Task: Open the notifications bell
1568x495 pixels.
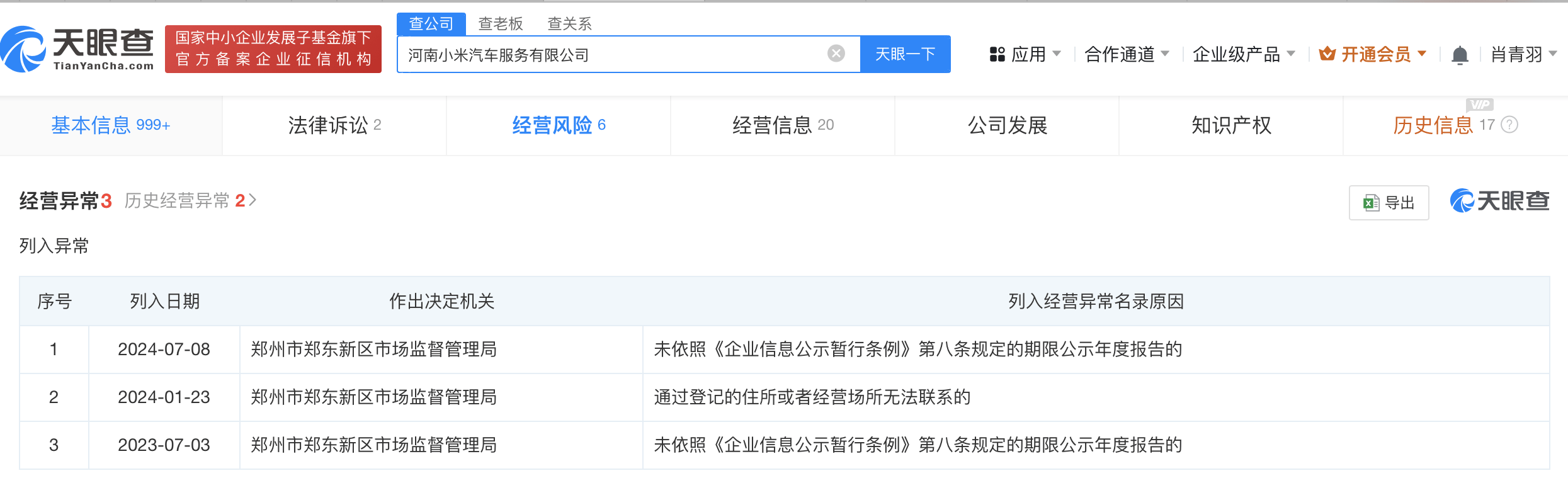Action: [1459, 55]
